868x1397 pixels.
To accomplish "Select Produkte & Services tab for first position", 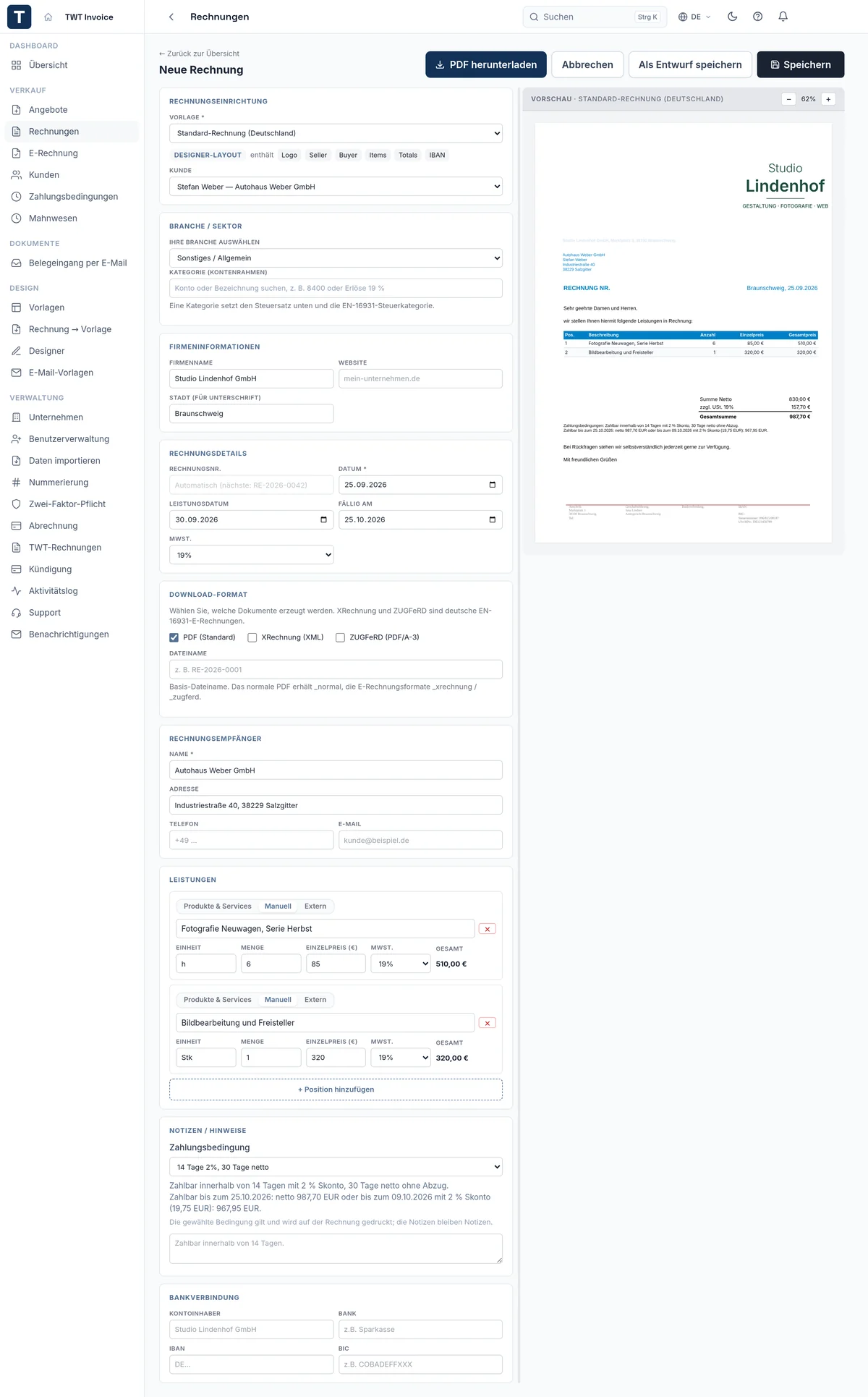I will click(x=218, y=906).
